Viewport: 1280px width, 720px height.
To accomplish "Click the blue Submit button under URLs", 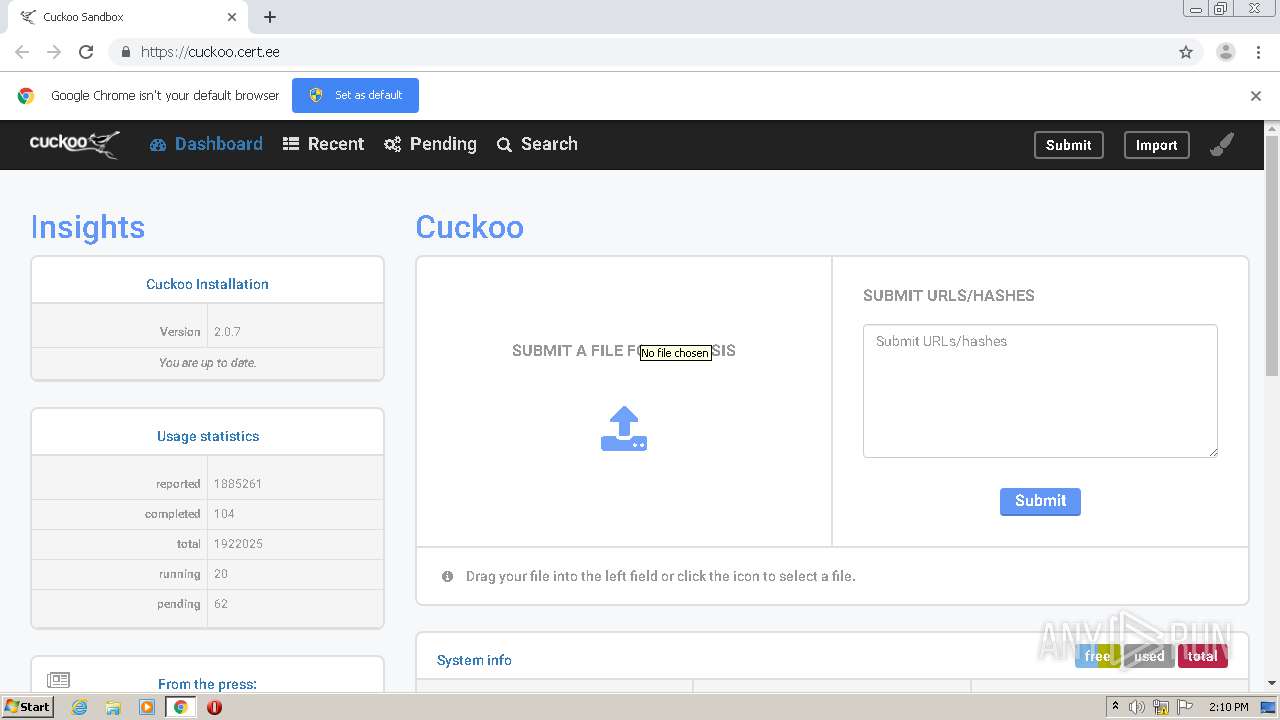I will coord(1040,501).
